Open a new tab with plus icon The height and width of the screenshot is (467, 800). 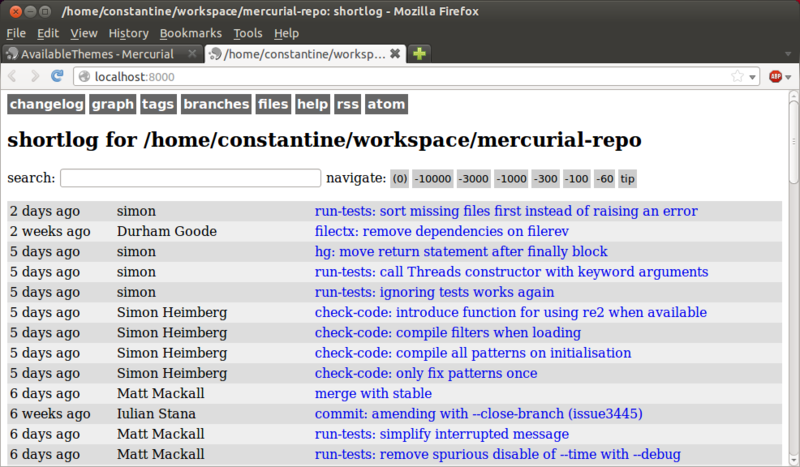coord(419,54)
